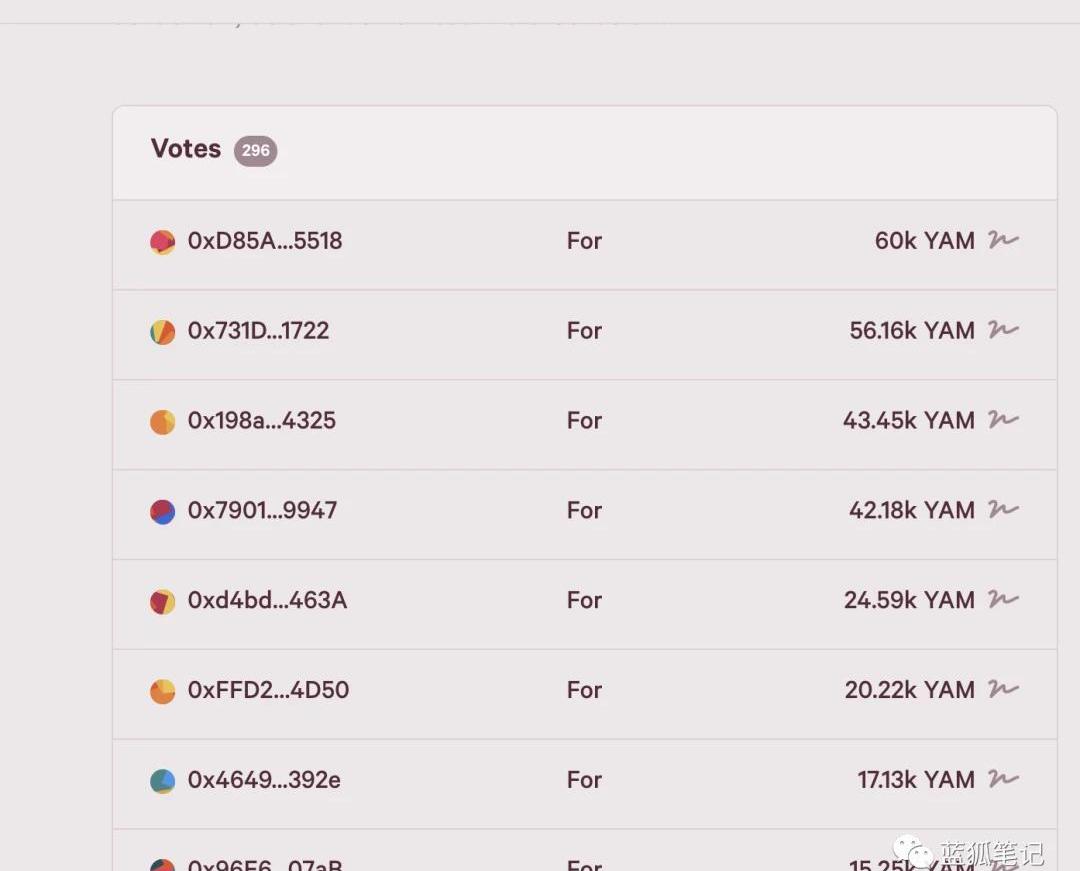Click the signature icon beside 60k YAM
Image resolution: width=1080 pixels, height=871 pixels.
1003,240
